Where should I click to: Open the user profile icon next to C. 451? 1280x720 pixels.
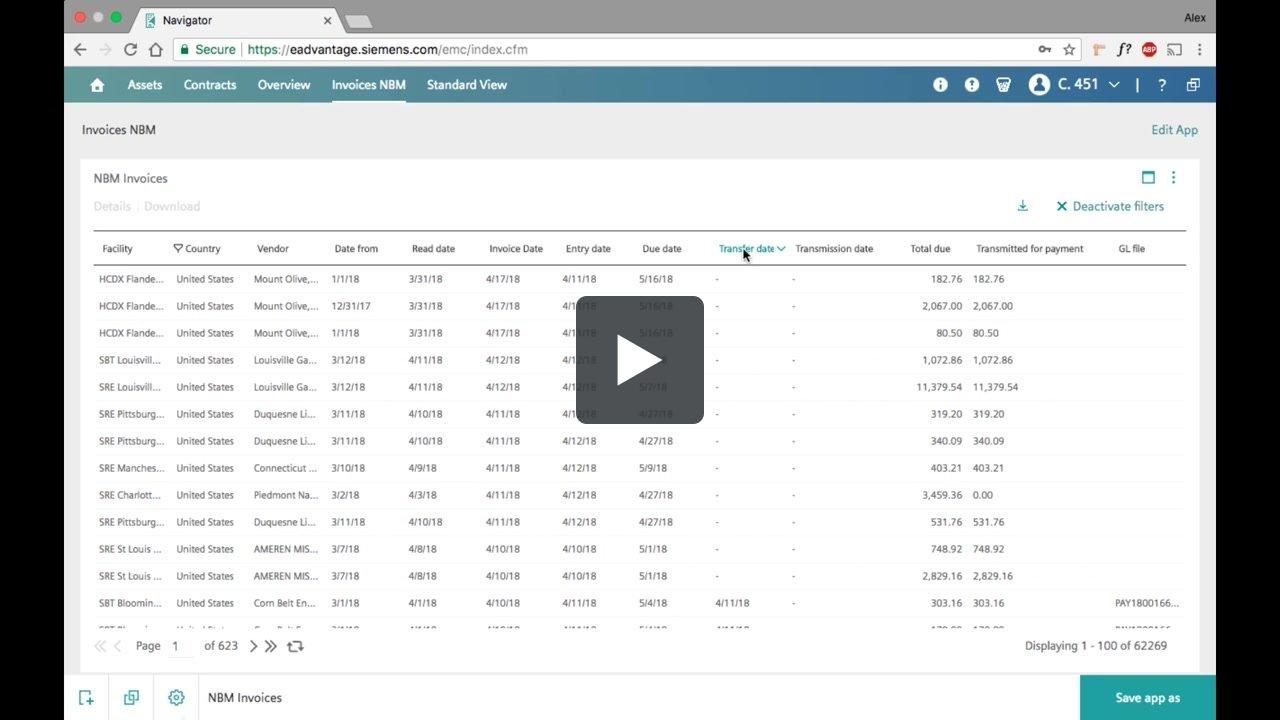(1039, 85)
